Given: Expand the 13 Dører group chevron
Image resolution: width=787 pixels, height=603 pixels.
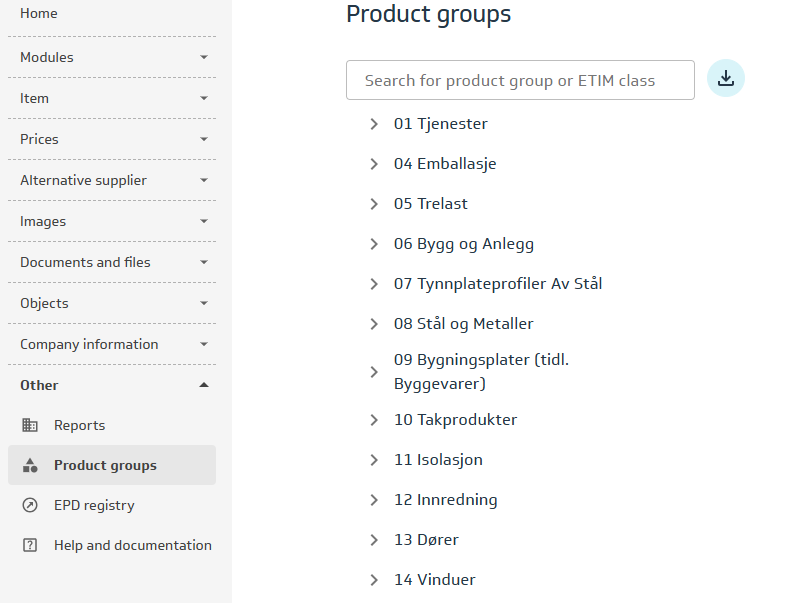Looking at the screenshot, I should point(374,540).
